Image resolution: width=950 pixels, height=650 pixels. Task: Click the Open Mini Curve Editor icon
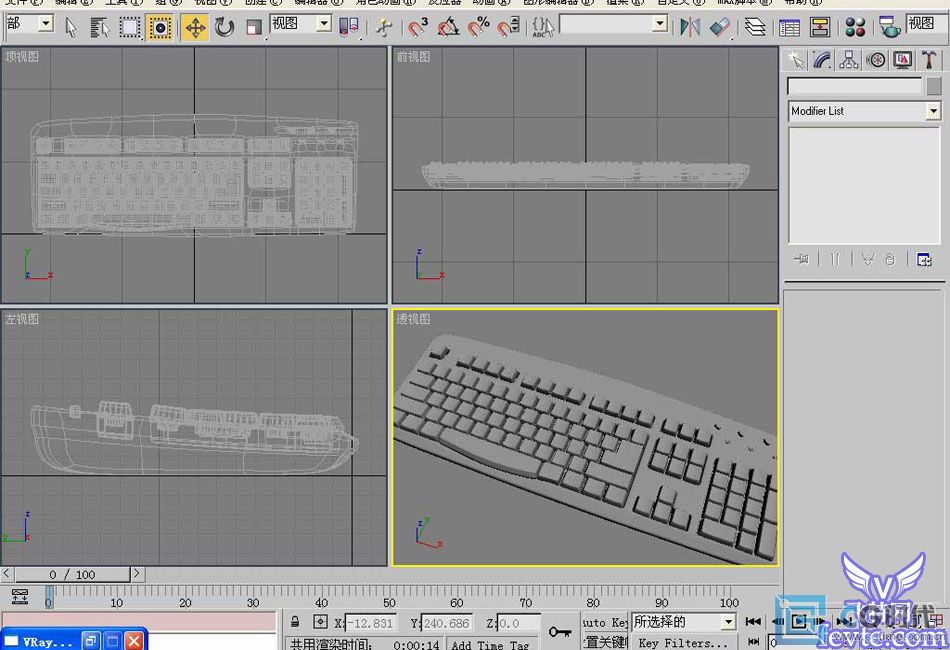click(x=19, y=597)
